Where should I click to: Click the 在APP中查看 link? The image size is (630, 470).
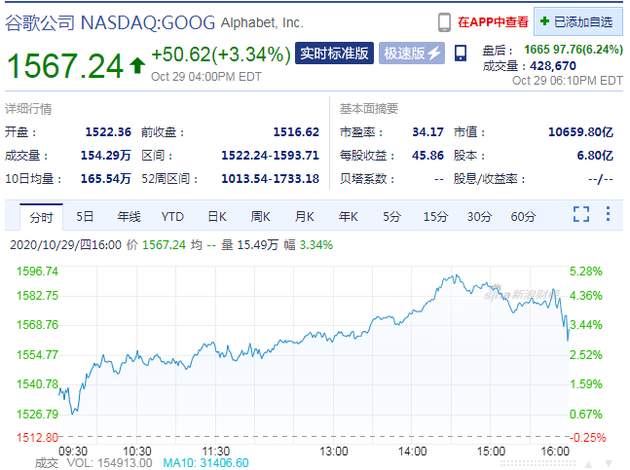493,21
